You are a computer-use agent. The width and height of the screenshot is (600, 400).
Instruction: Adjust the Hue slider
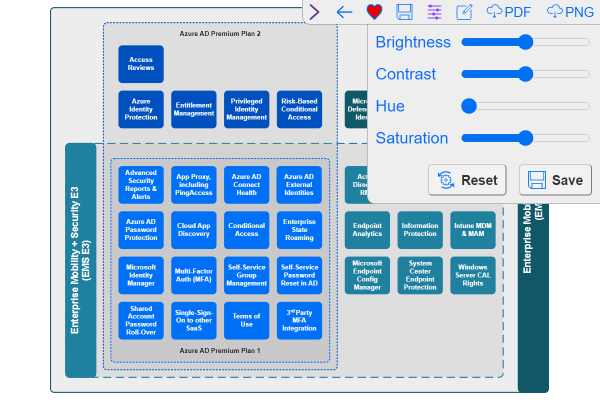point(525,106)
